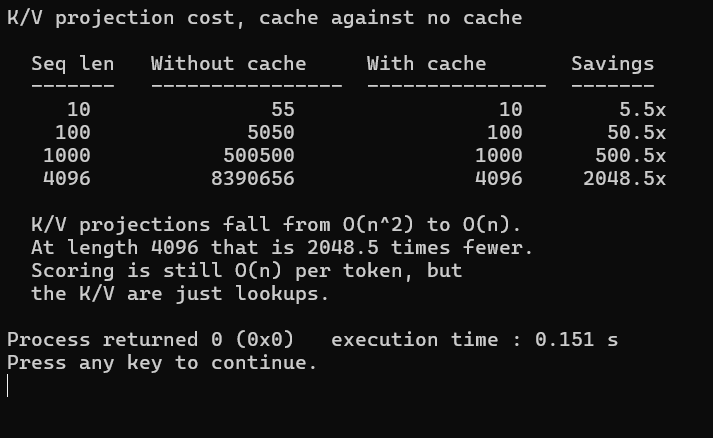The image size is (713, 438).
Task: Click the without-cache value 5050
Action: pos(271,133)
